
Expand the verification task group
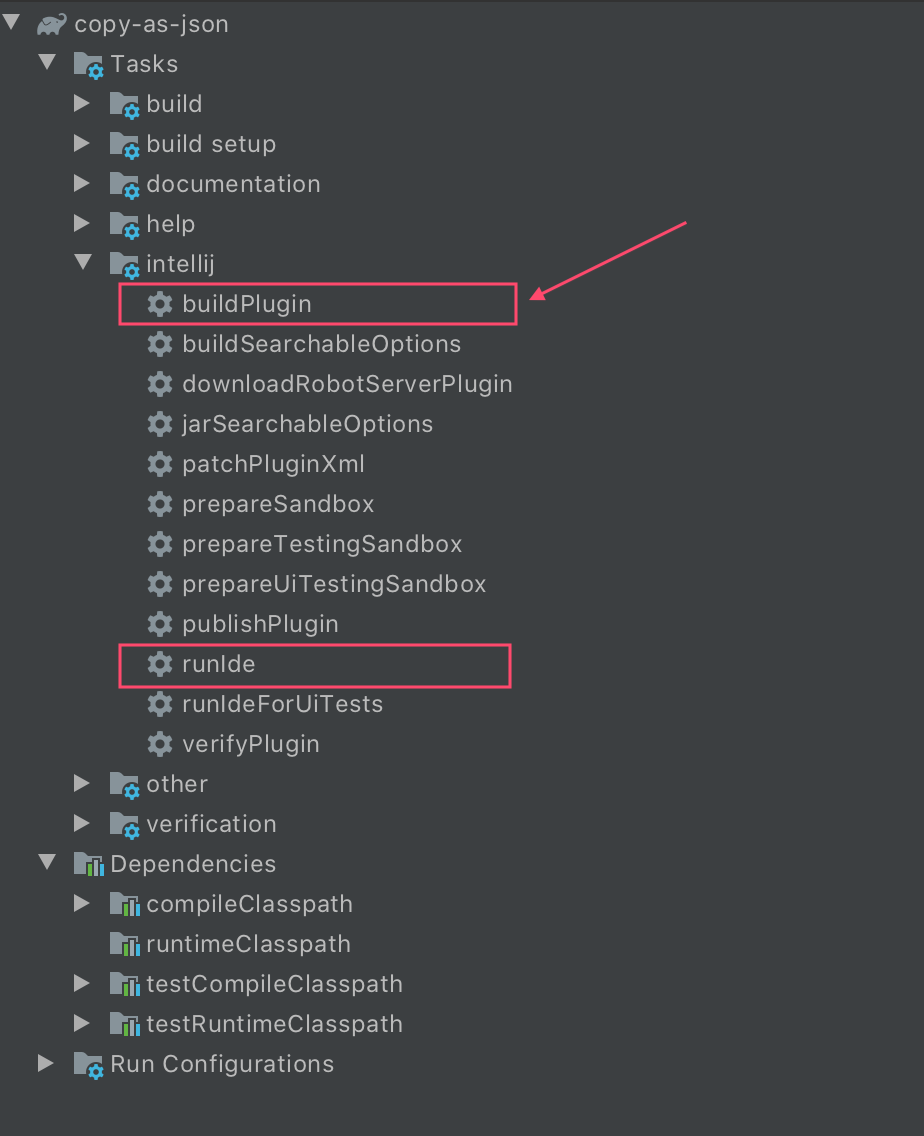pyautogui.click(x=82, y=824)
